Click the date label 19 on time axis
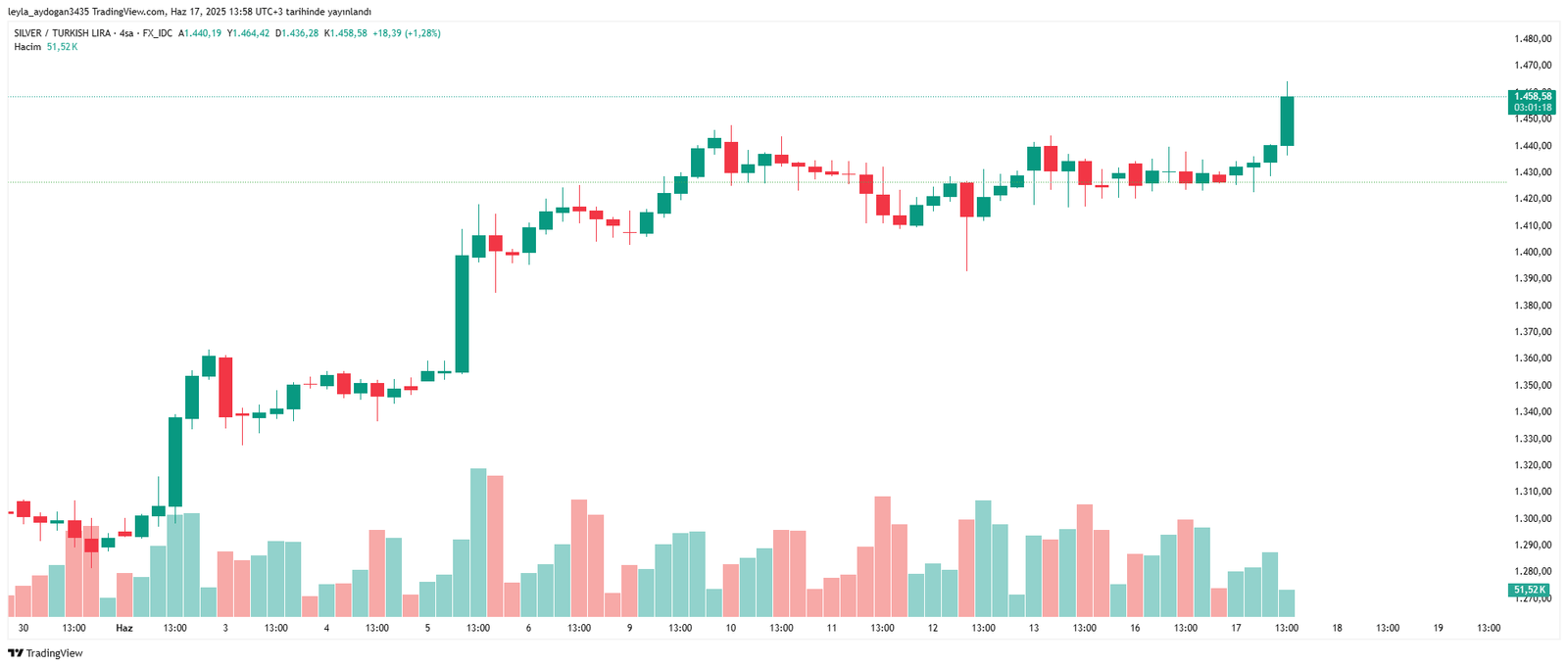The height and width of the screenshot is (667, 1568). [1438, 628]
